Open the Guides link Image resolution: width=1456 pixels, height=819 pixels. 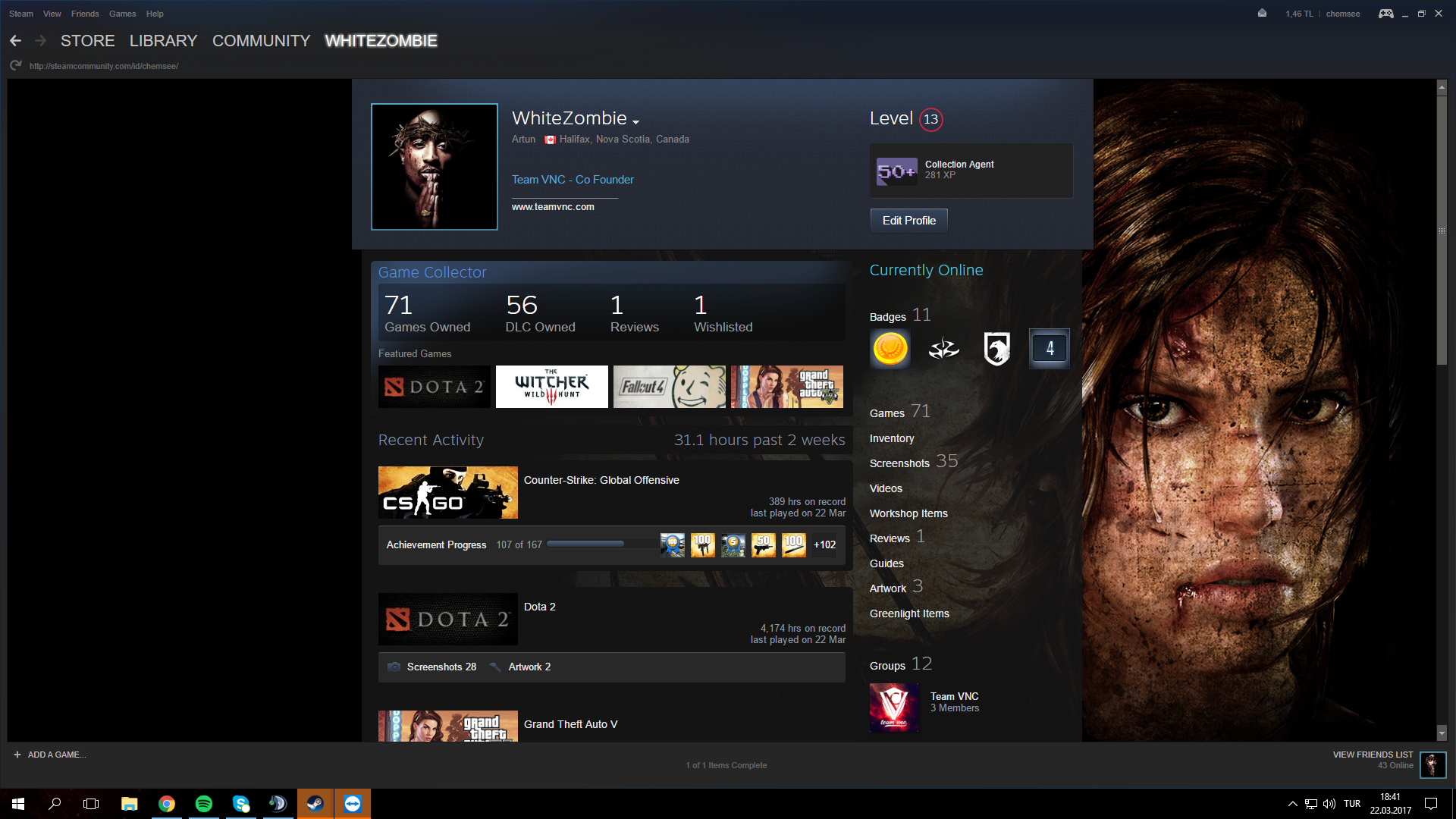886,563
